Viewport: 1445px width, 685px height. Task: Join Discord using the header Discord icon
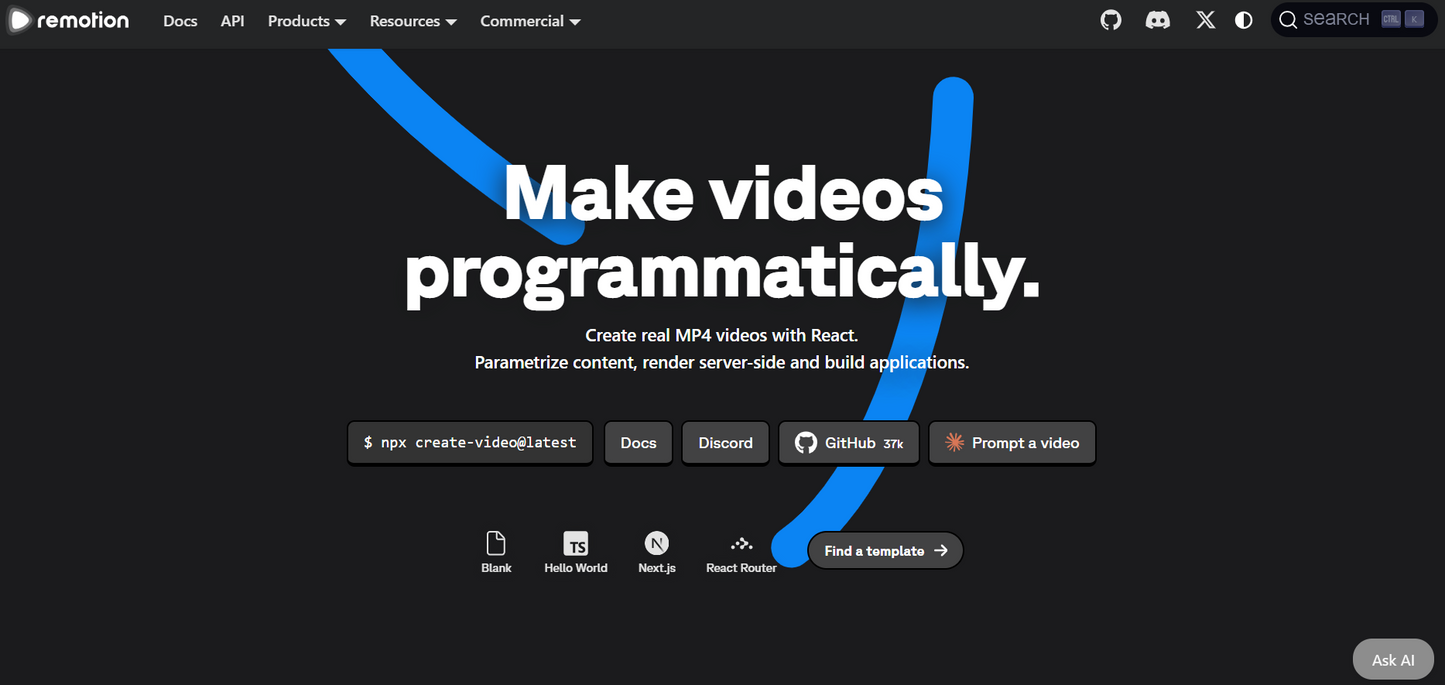[1157, 19]
